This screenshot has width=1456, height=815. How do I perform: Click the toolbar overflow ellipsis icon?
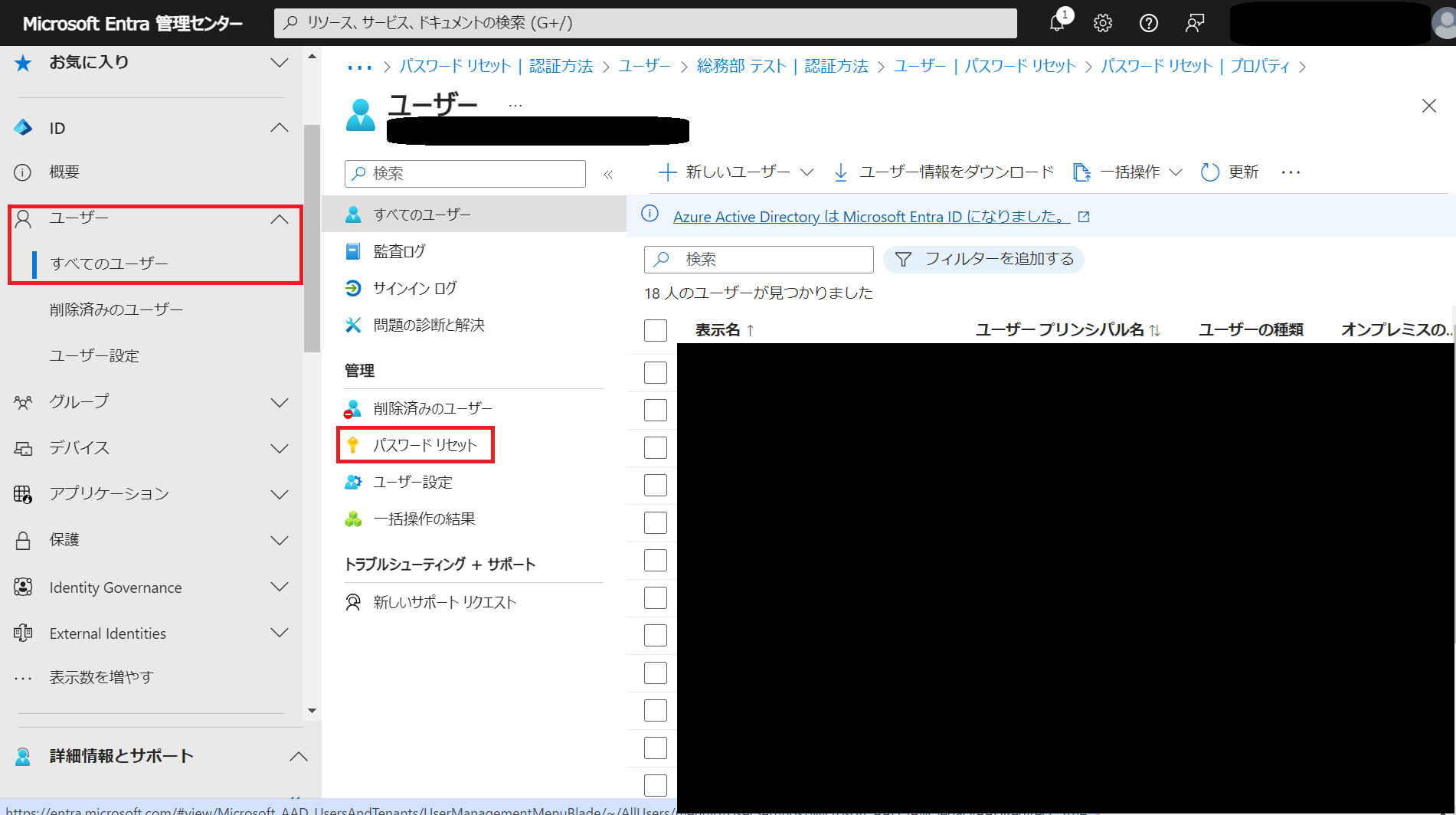1291,172
